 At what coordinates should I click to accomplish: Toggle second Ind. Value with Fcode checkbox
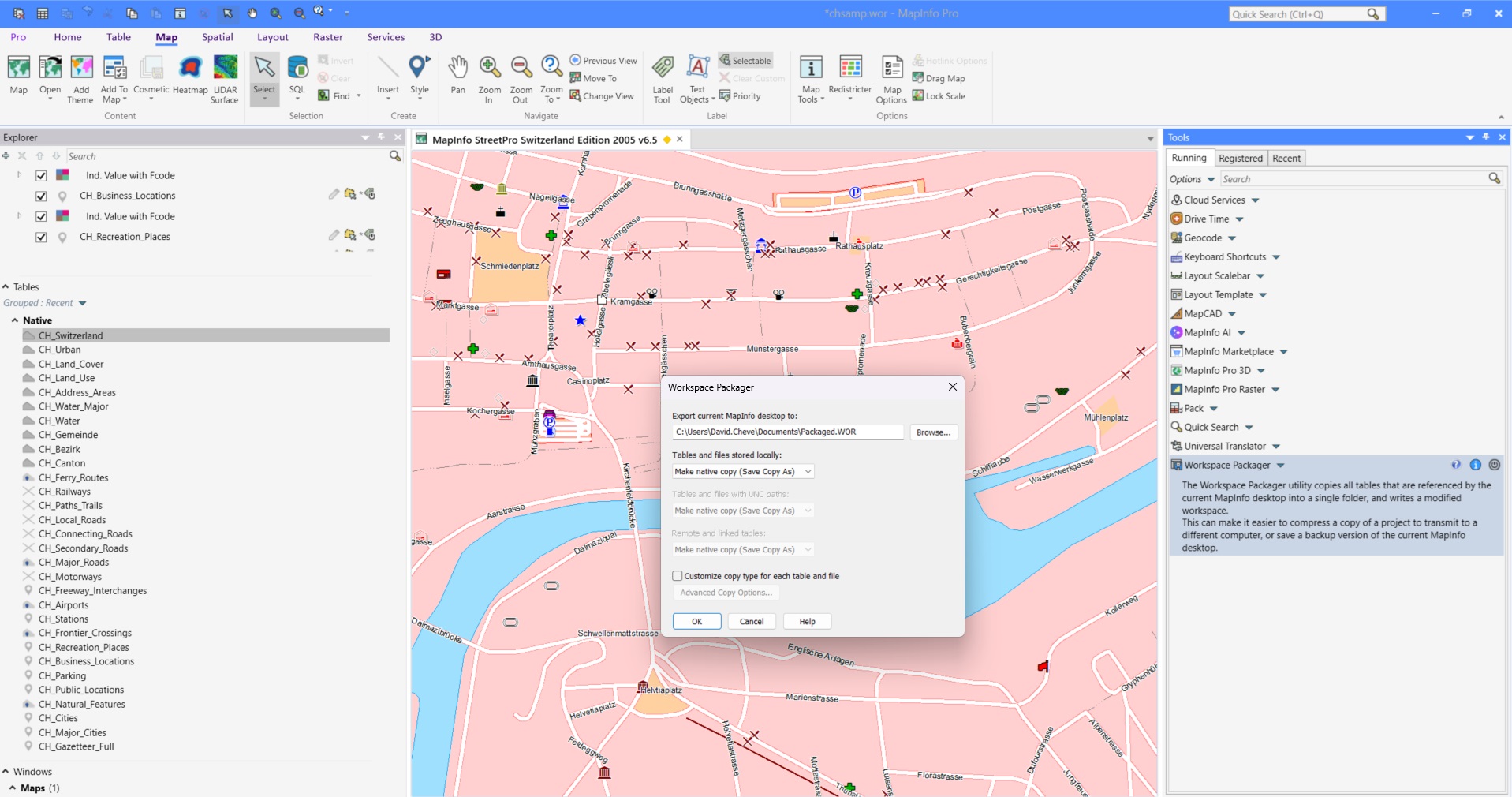coord(41,216)
